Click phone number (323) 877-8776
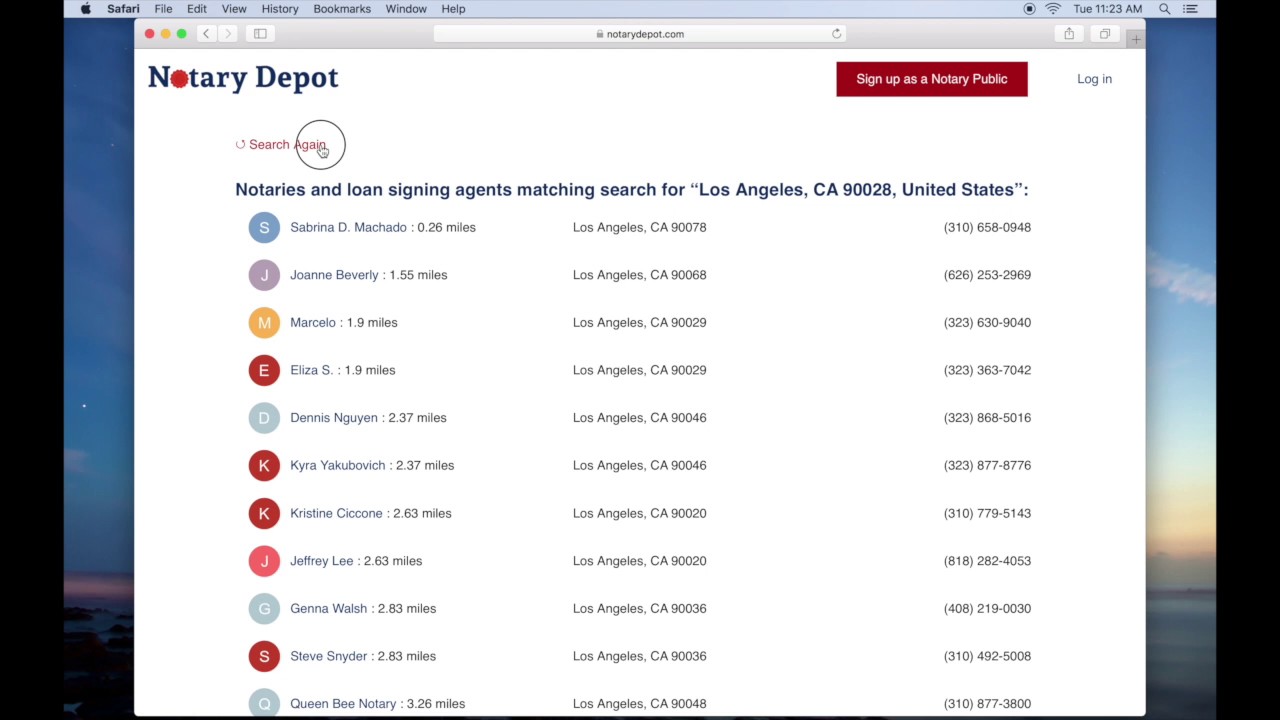 [x=987, y=465]
